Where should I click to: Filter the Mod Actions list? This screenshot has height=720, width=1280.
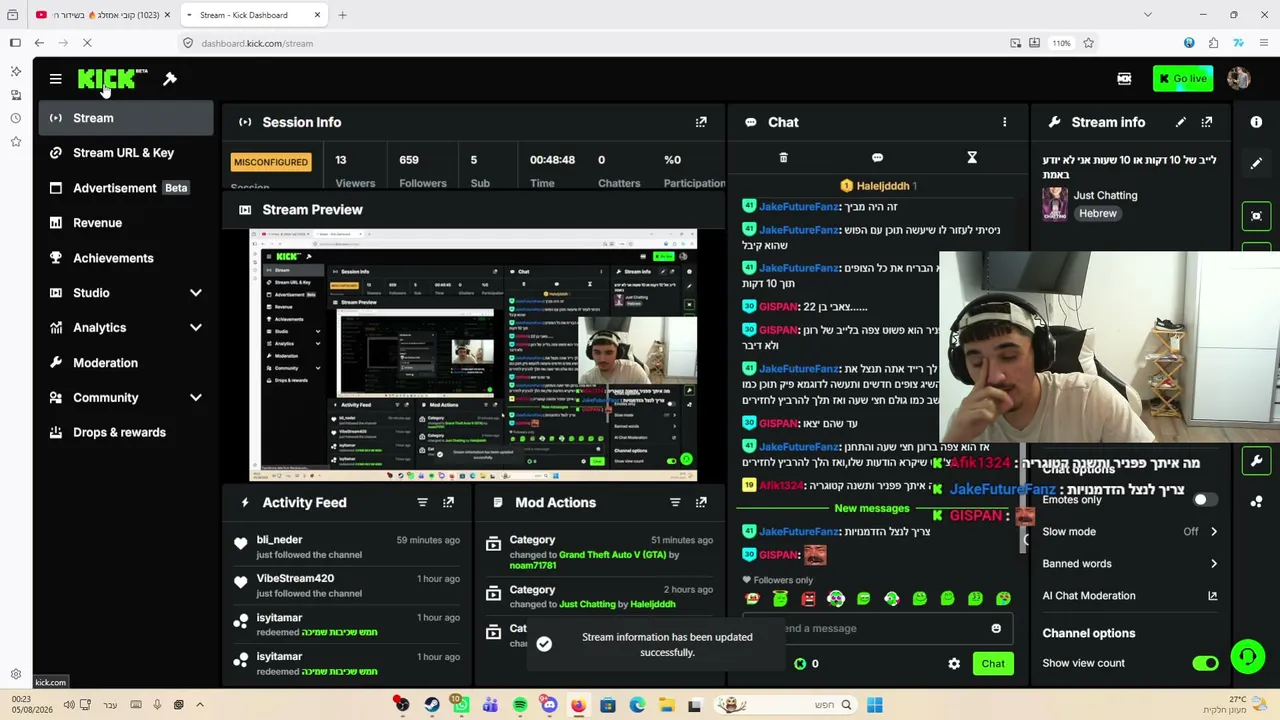(675, 502)
